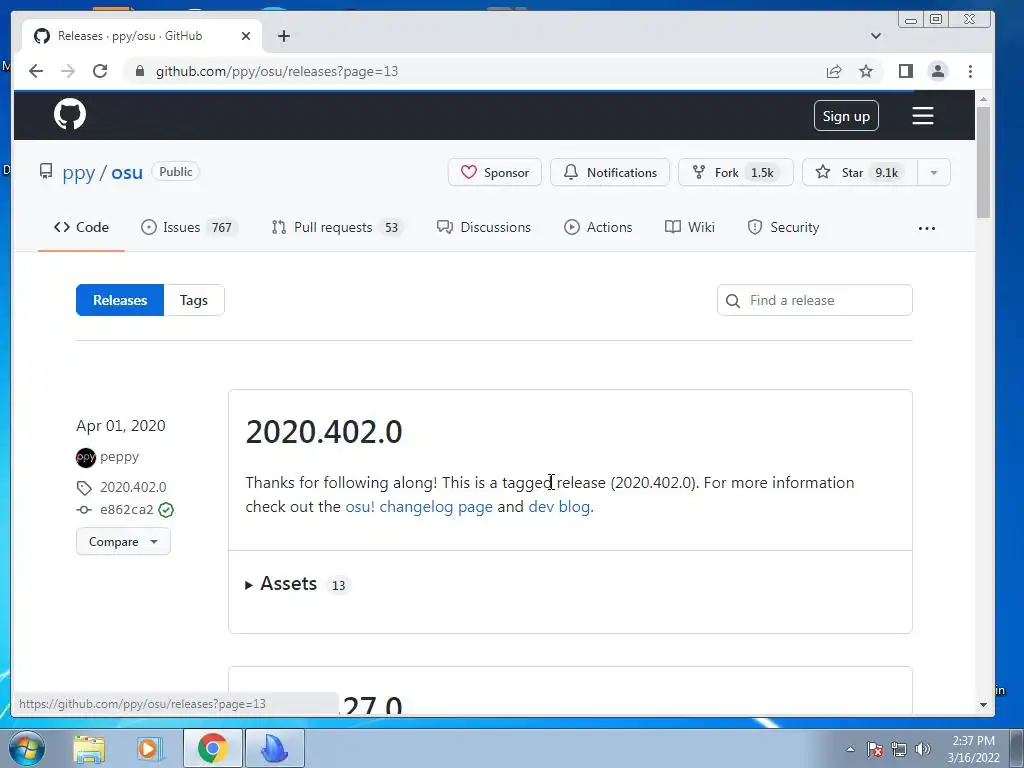1024x768 pixels.
Task: Click the volume speaker tray icon
Action: [x=923, y=749]
